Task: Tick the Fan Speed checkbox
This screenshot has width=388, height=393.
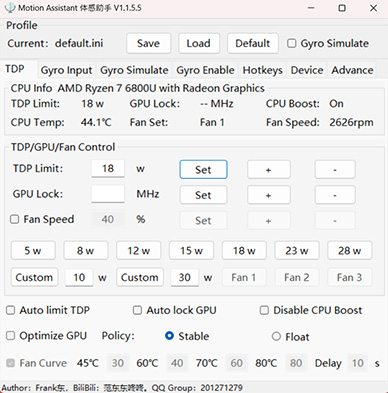Action: 14,219
